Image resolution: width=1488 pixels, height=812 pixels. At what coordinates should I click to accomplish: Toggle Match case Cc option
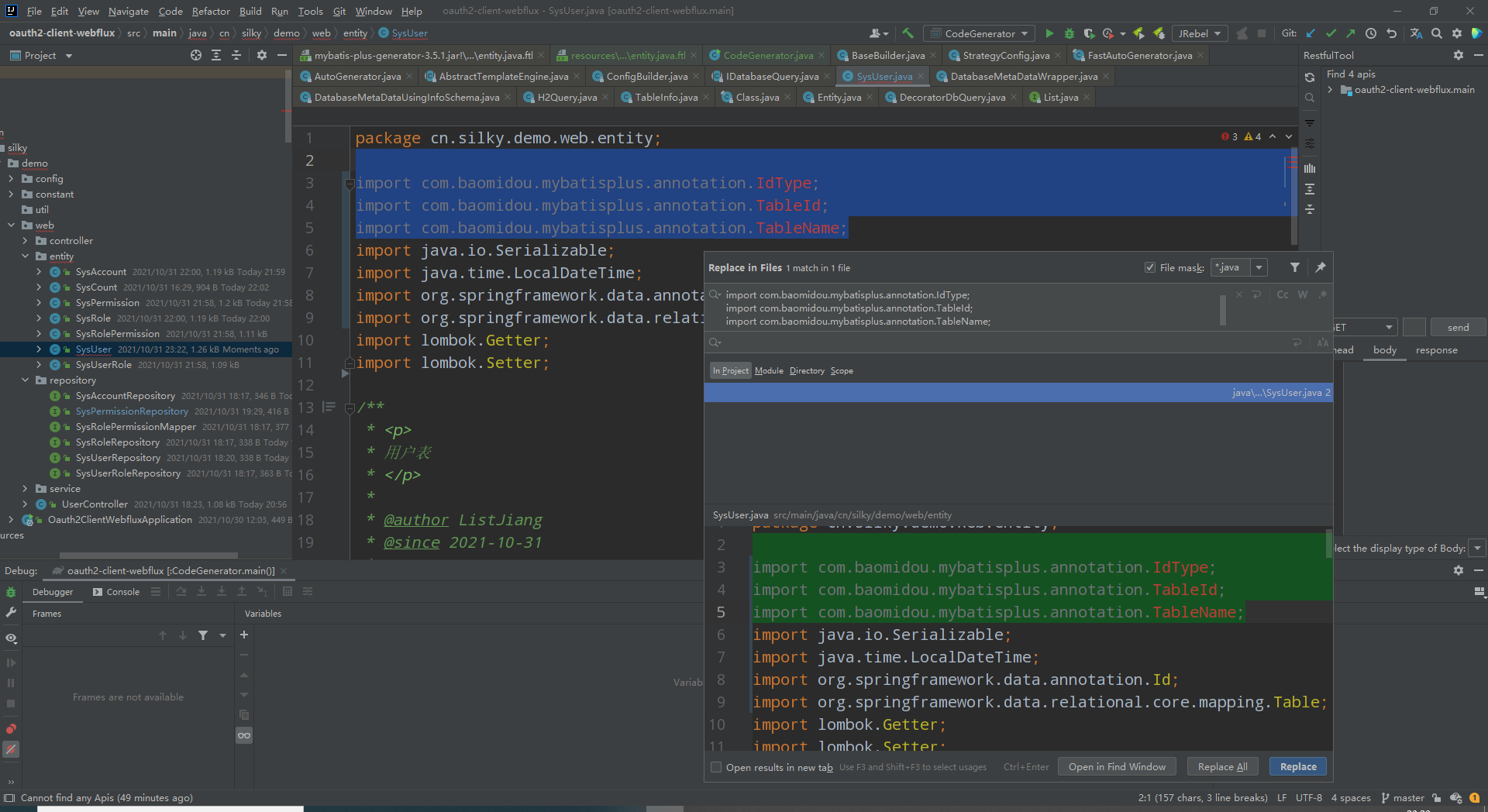1283,295
